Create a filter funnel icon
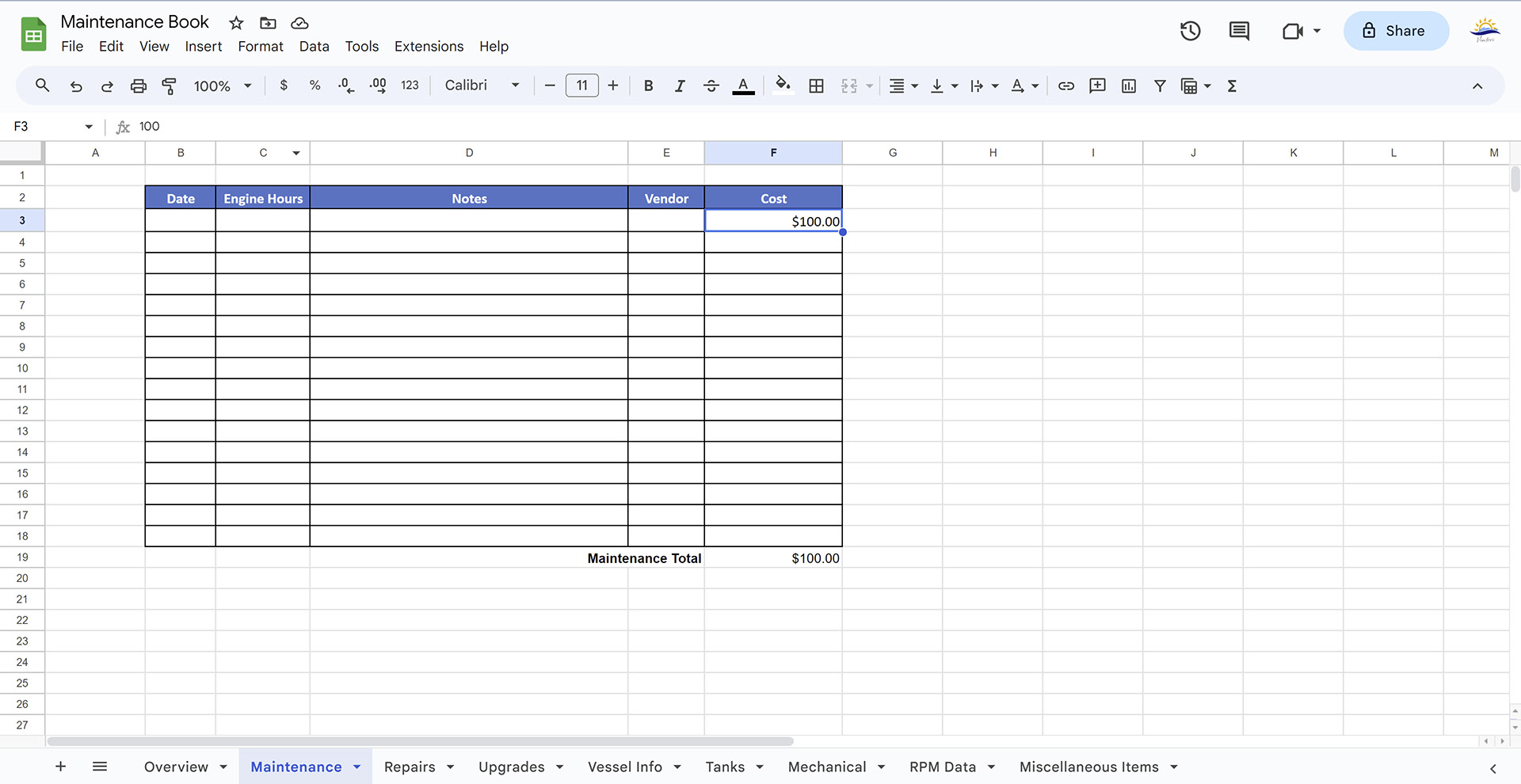 click(1160, 86)
